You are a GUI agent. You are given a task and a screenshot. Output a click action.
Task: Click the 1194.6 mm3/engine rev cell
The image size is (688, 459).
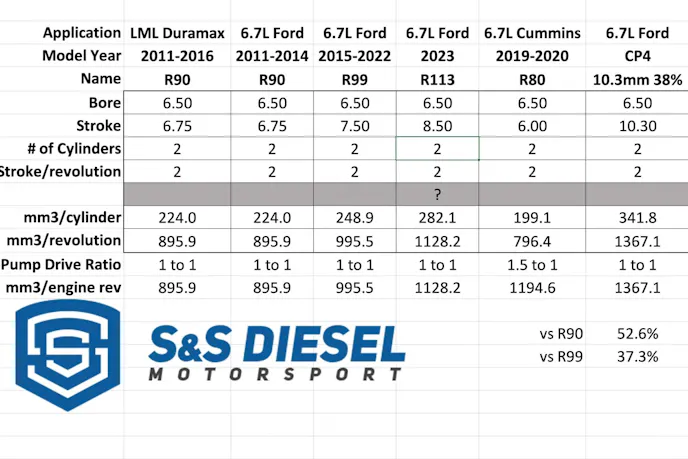click(x=532, y=287)
